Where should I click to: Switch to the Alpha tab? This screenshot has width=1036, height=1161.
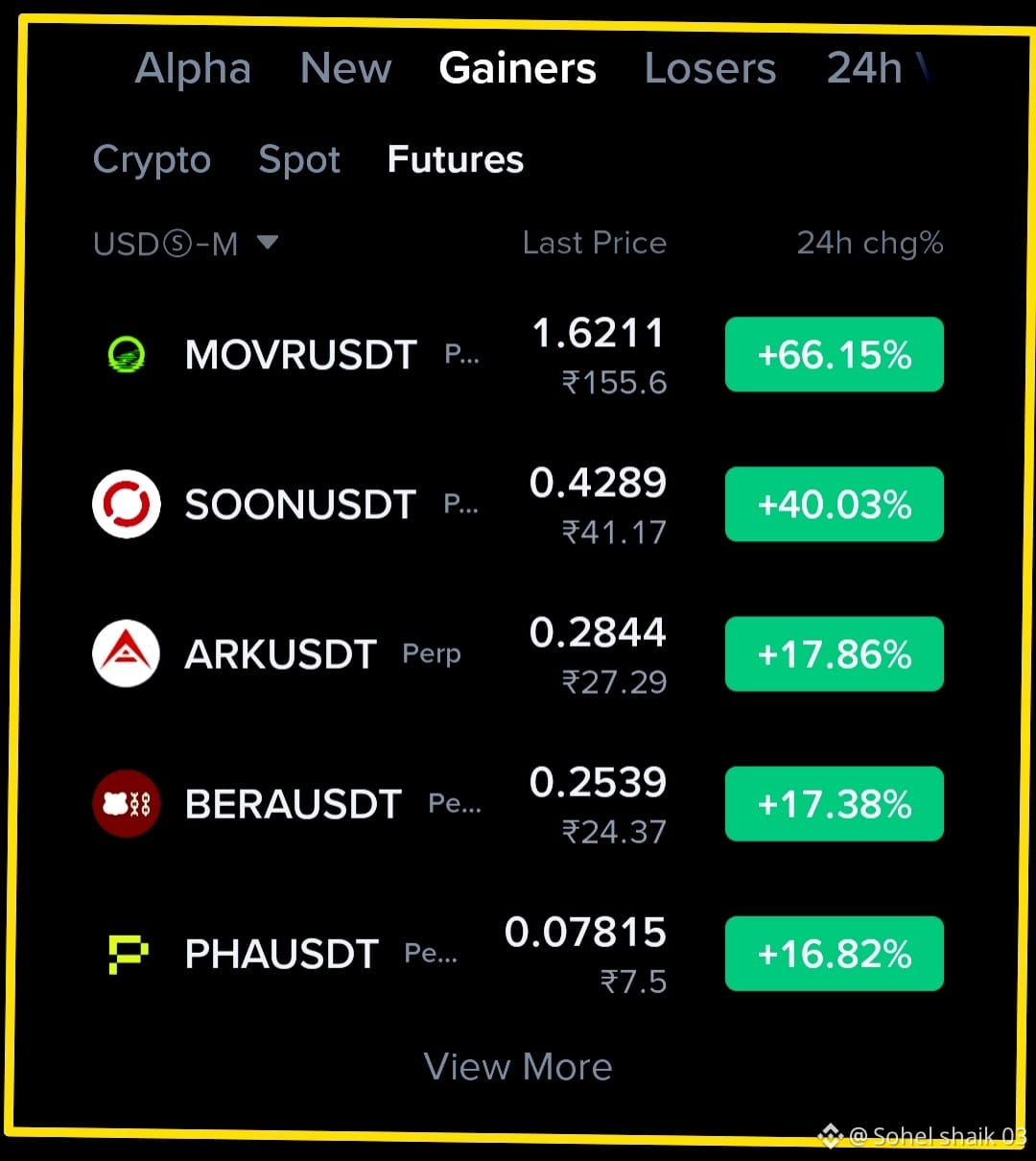click(x=193, y=68)
